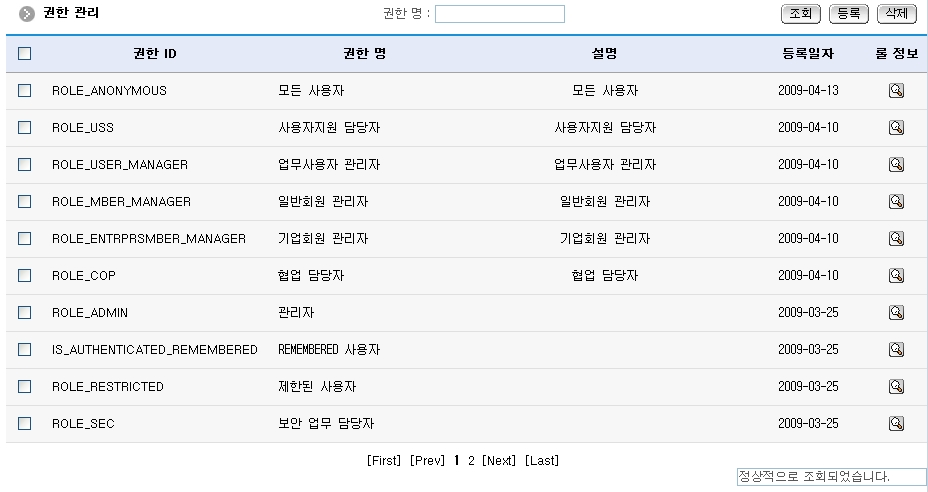
Task: View role info magnifier for ROLE_USS
Action: tap(896, 128)
